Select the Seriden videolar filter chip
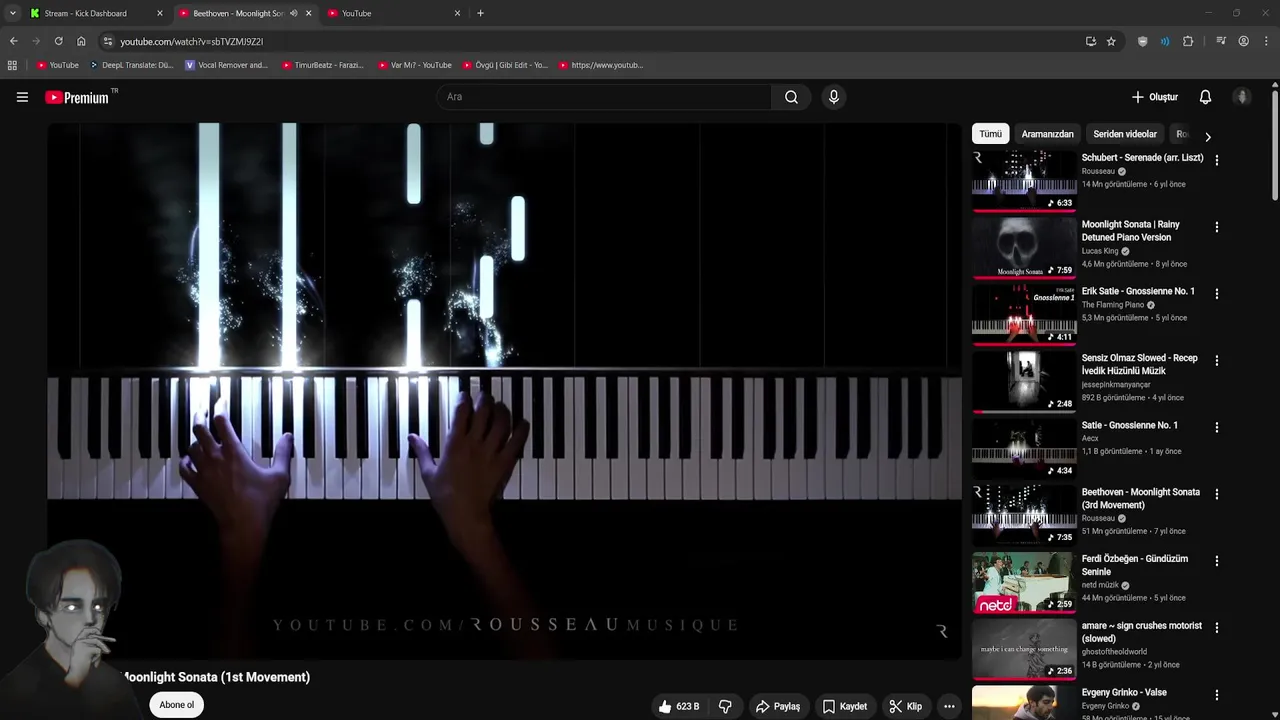Viewport: 1280px width, 720px height. coord(1125,134)
